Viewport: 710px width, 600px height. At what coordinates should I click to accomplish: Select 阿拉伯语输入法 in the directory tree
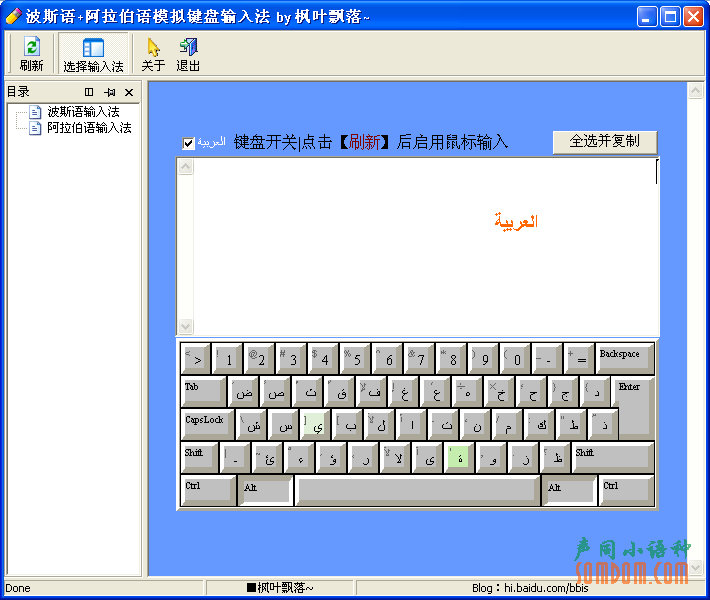point(89,128)
